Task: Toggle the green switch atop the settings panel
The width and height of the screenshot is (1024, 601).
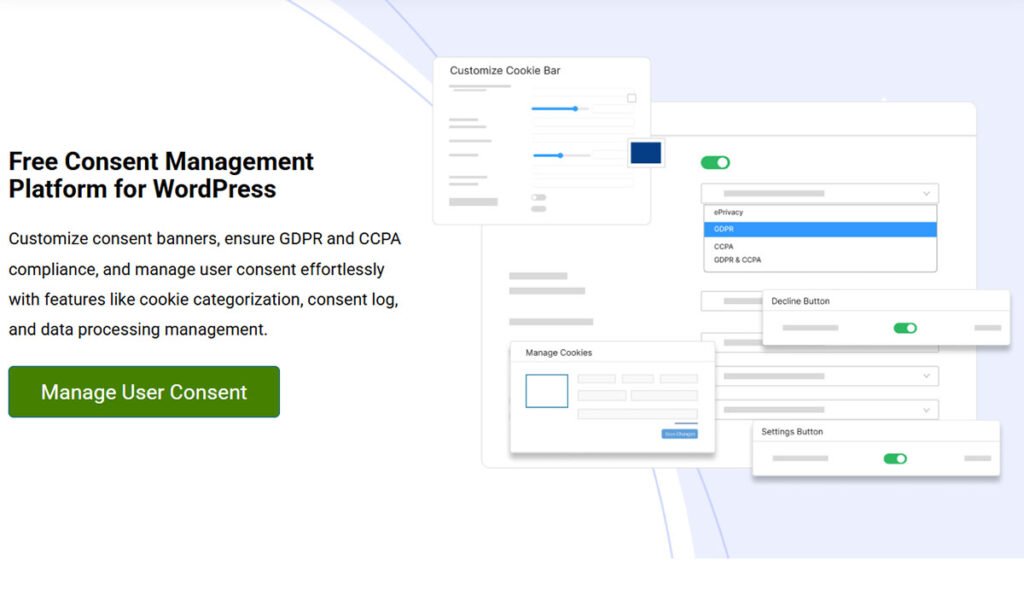Action: [715, 161]
